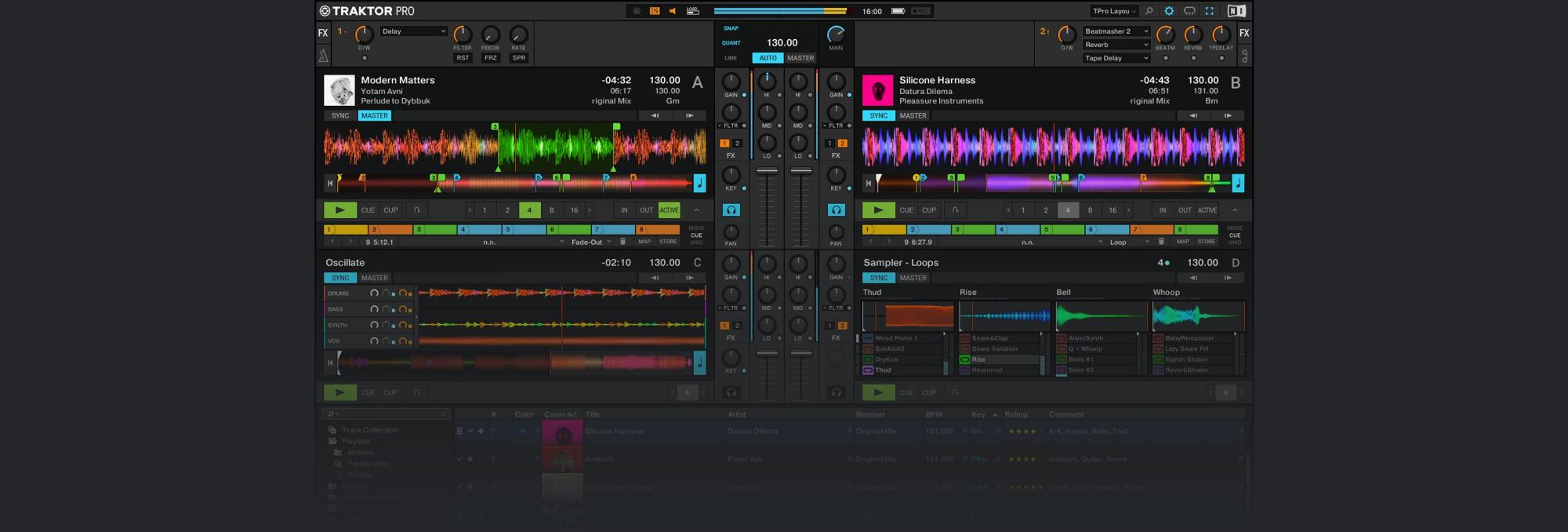Collapse Deck B advanced panel chevron

click(1235, 210)
